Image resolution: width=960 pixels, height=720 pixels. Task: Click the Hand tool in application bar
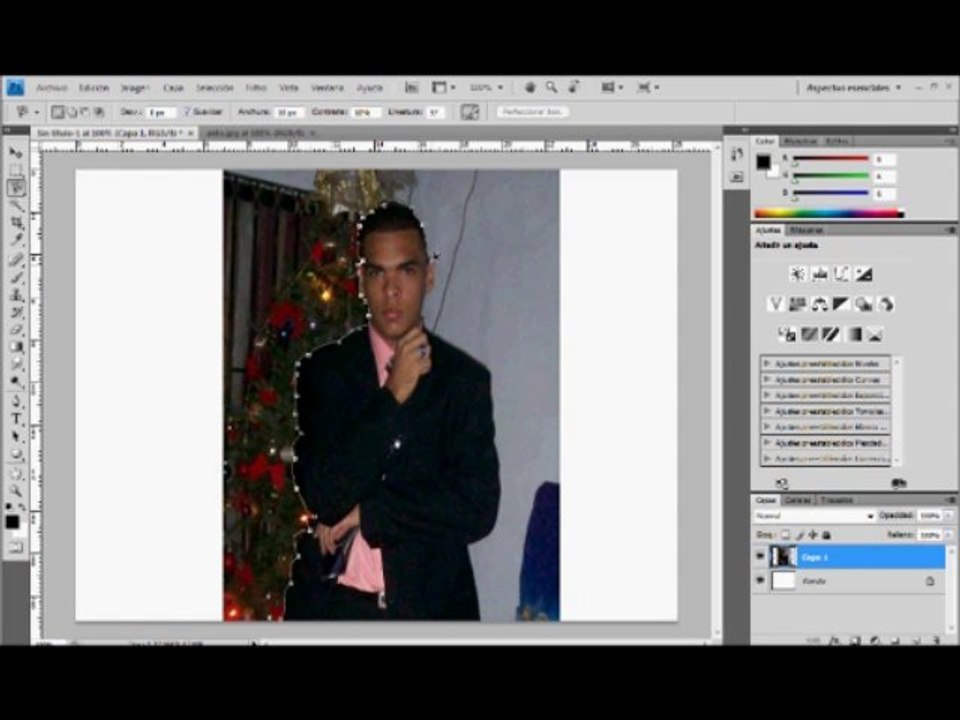530,88
